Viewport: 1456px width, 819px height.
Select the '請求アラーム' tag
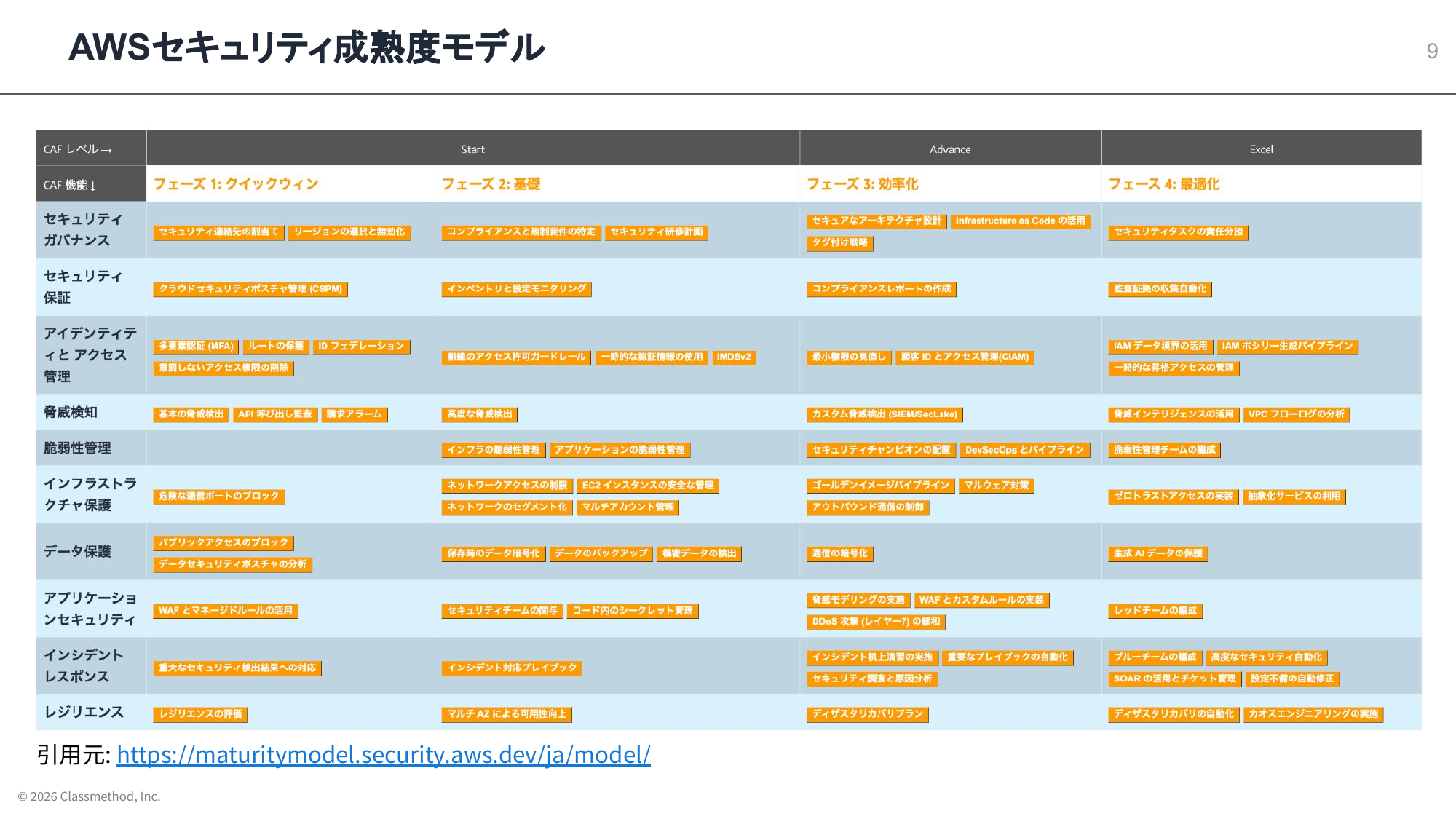coord(355,414)
